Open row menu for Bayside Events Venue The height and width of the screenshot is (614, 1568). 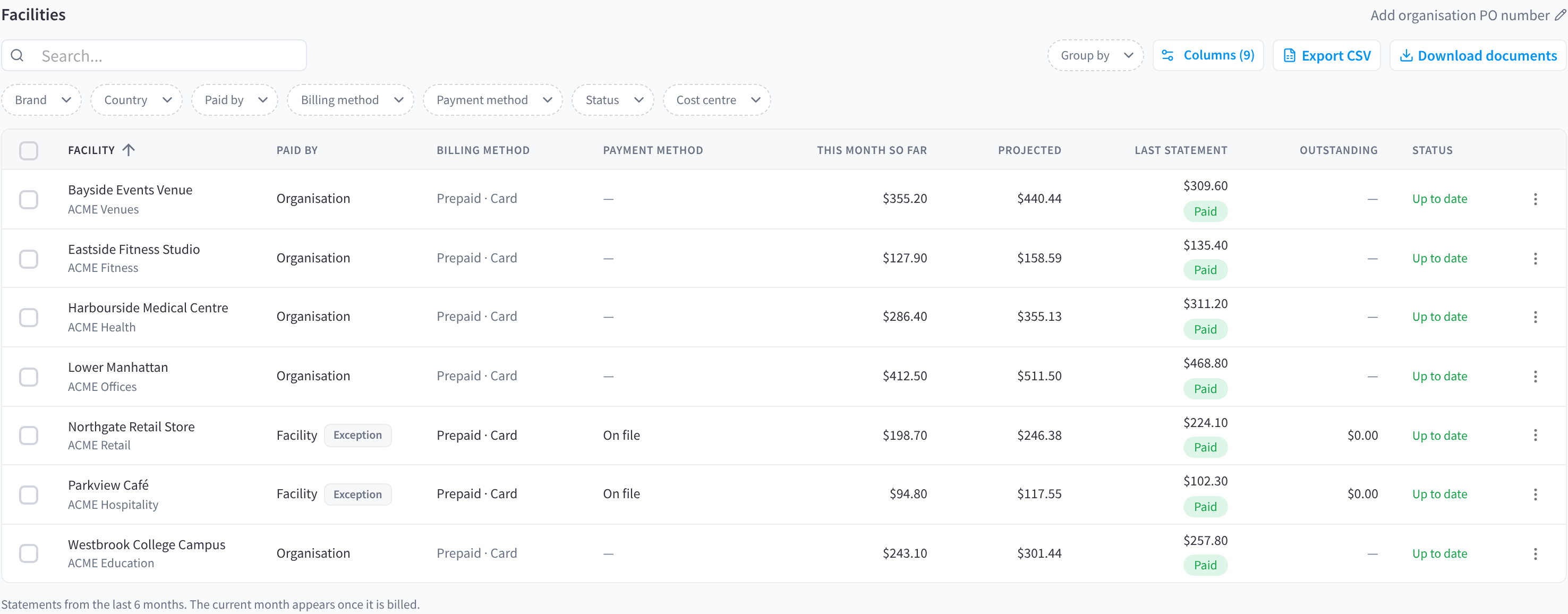tap(1535, 199)
